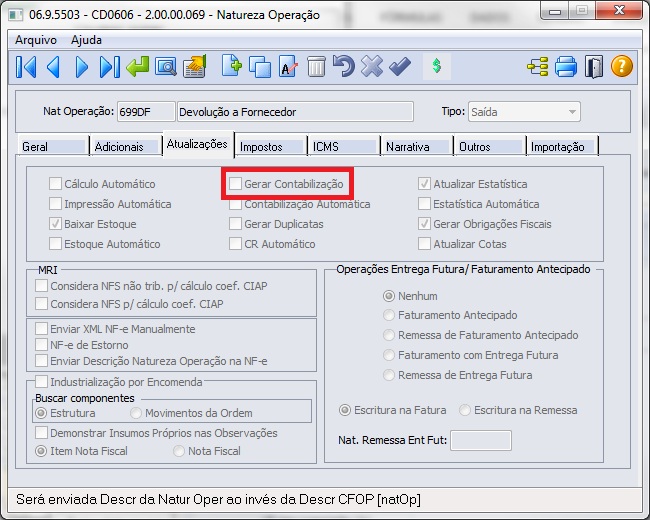Open the Arquivo menu

point(36,40)
